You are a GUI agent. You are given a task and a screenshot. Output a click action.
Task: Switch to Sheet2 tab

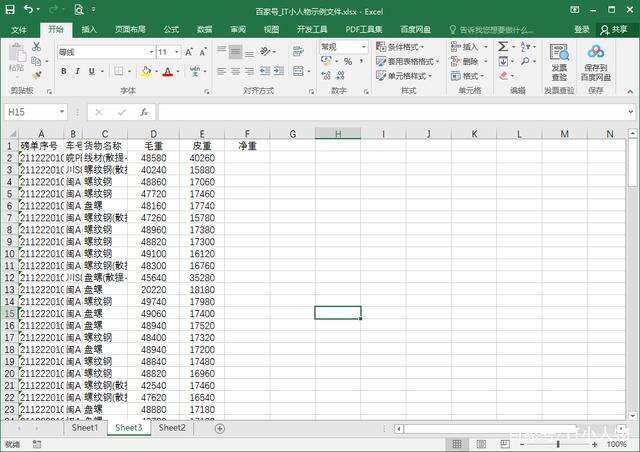click(x=172, y=428)
